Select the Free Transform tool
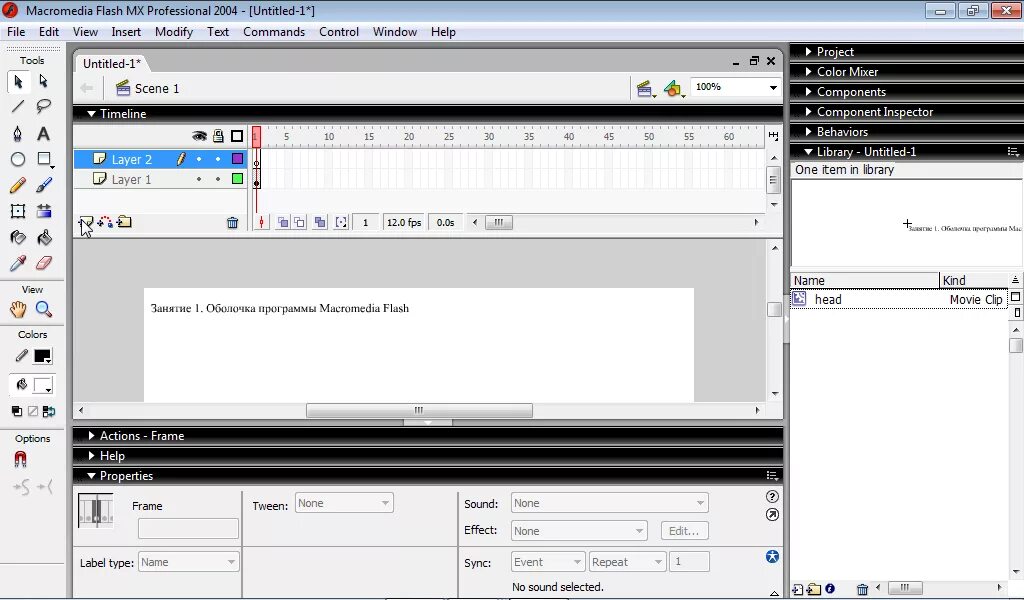This screenshot has width=1024, height=600. 18,211
